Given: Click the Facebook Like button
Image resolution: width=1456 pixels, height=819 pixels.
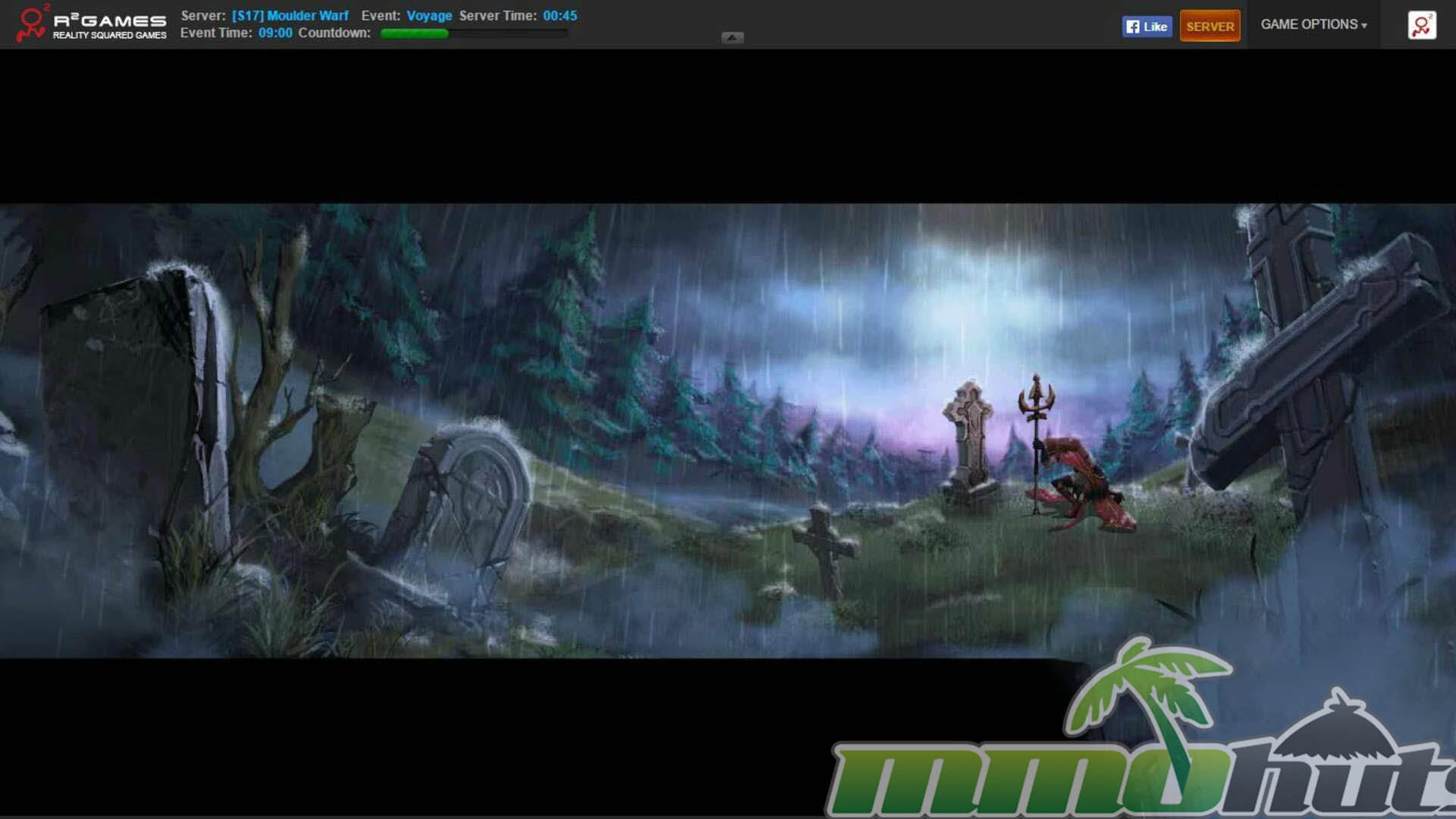Looking at the screenshot, I should [x=1147, y=27].
